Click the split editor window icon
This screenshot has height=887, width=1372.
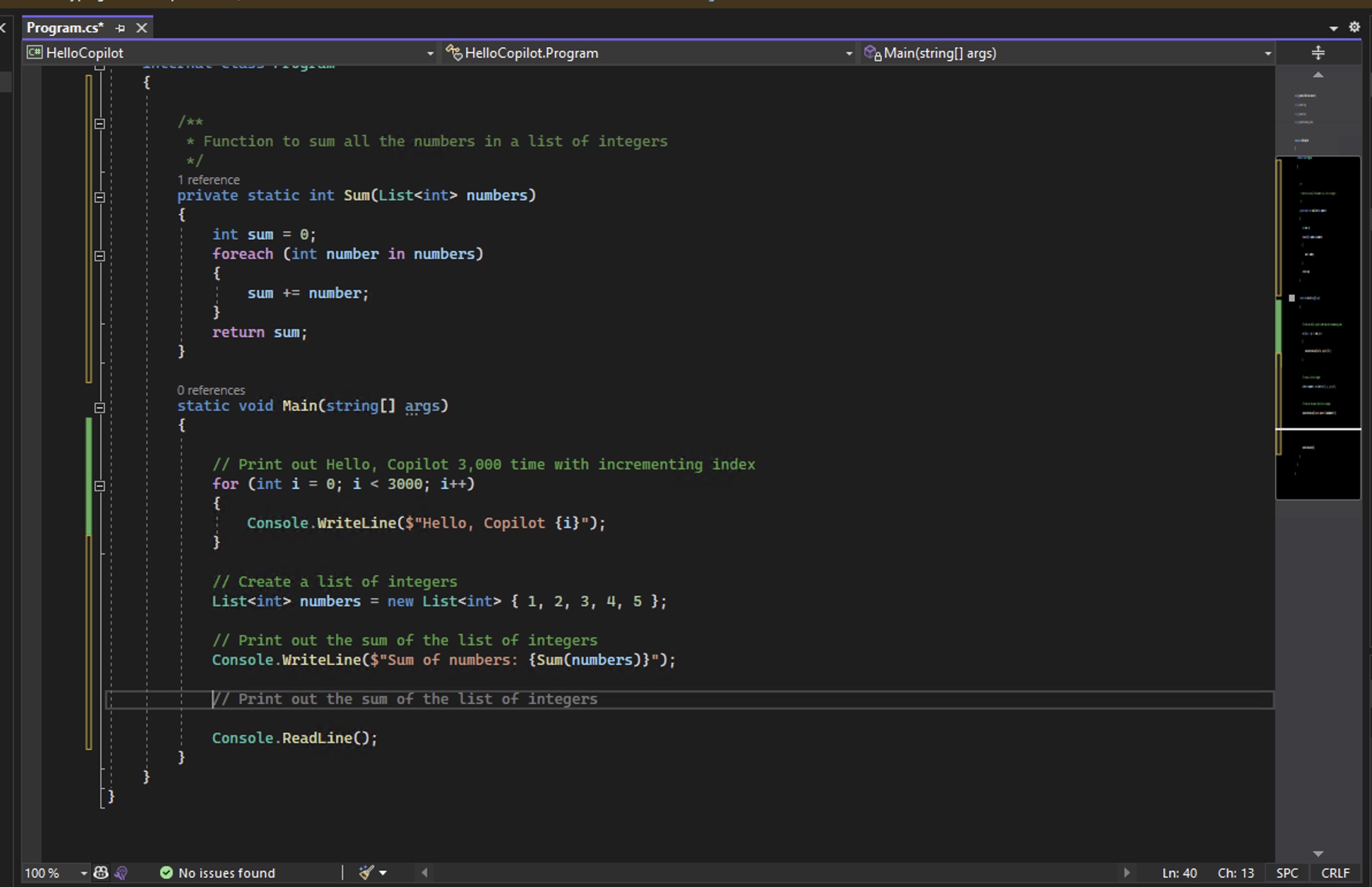coord(1318,53)
